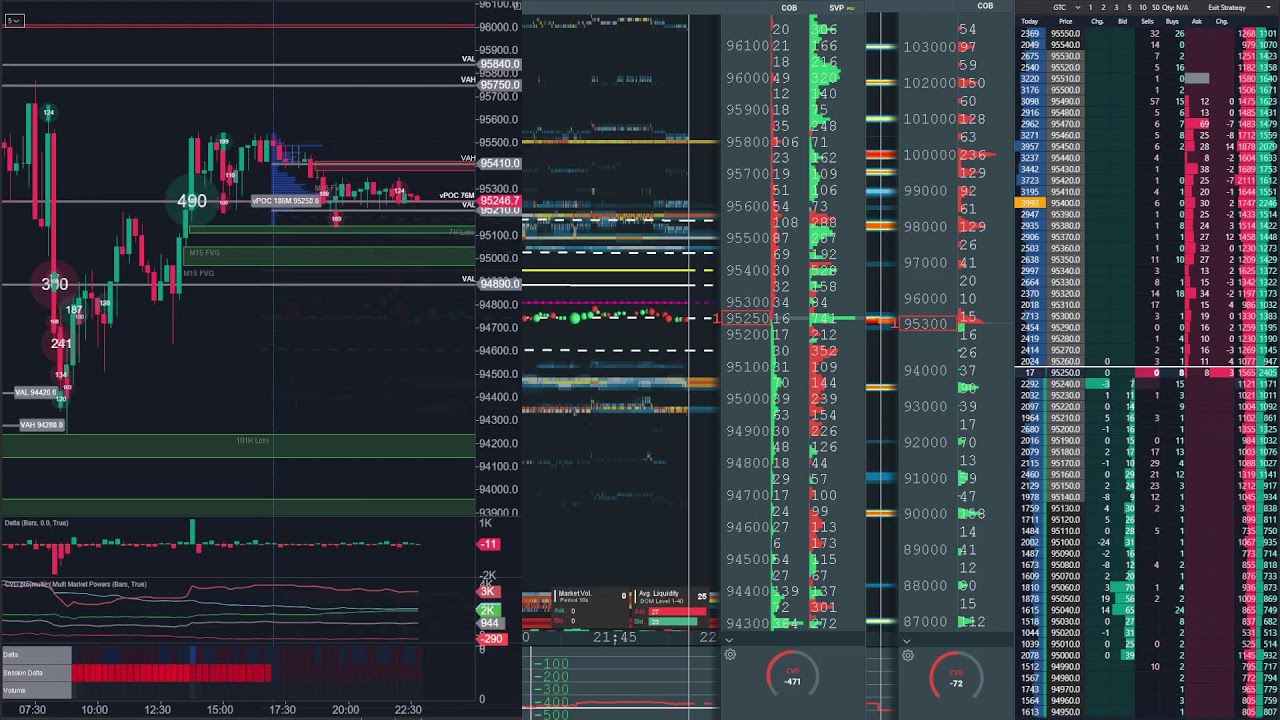Click the Bid column header in DOM

point(1123,21)
